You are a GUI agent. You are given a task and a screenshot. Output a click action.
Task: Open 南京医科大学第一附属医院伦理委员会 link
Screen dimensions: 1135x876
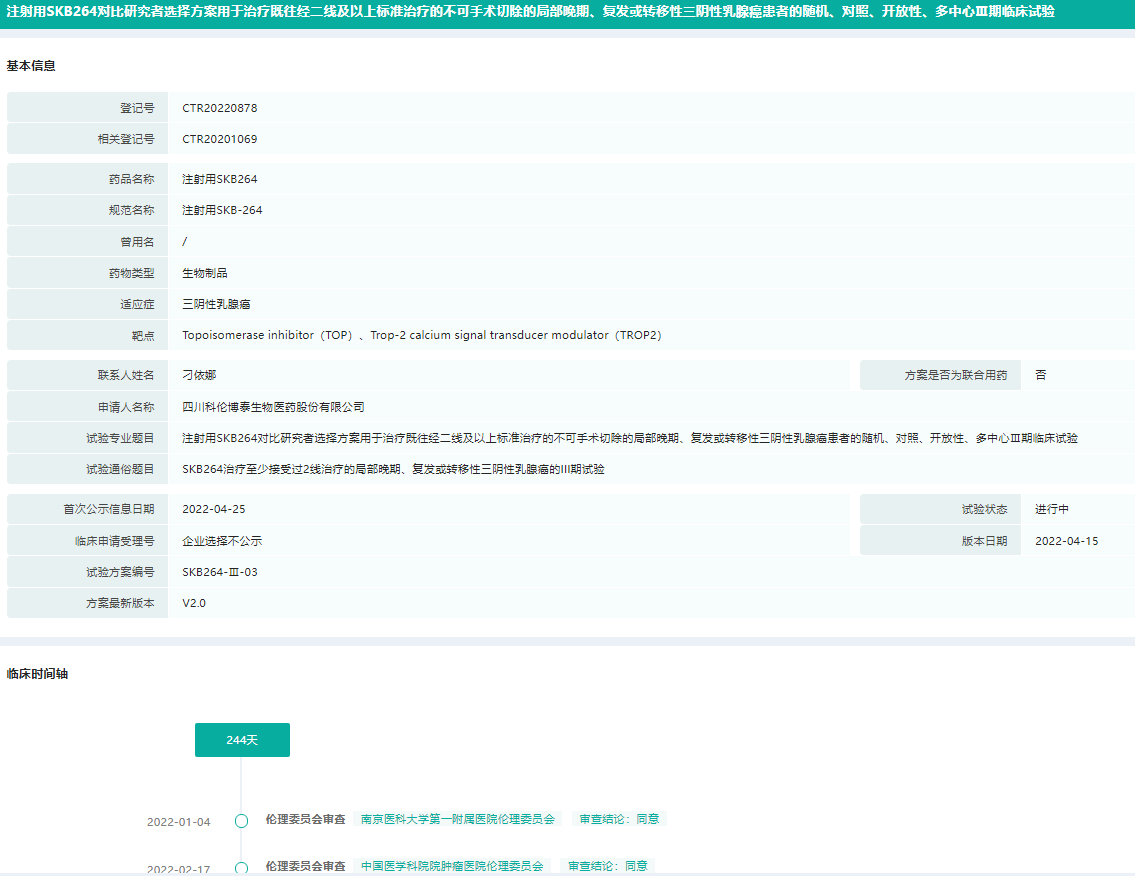point(457,819)
